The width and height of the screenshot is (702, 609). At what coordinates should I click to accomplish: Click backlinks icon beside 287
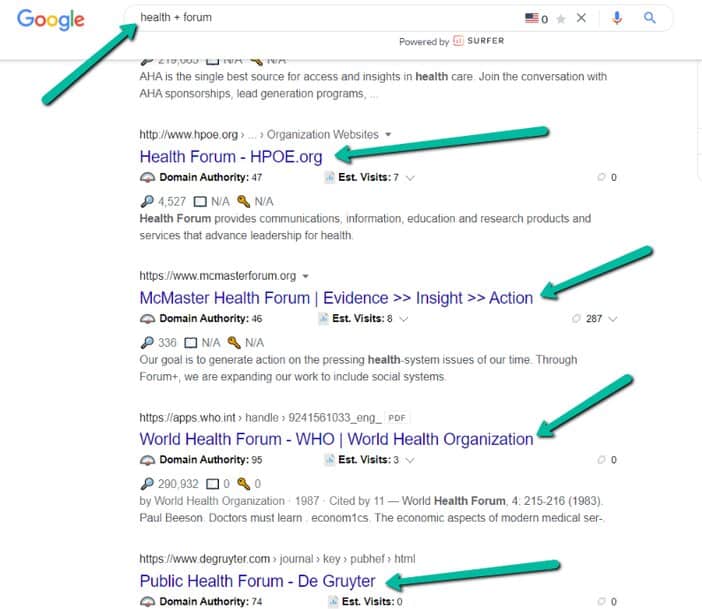[x=576, y=319]
